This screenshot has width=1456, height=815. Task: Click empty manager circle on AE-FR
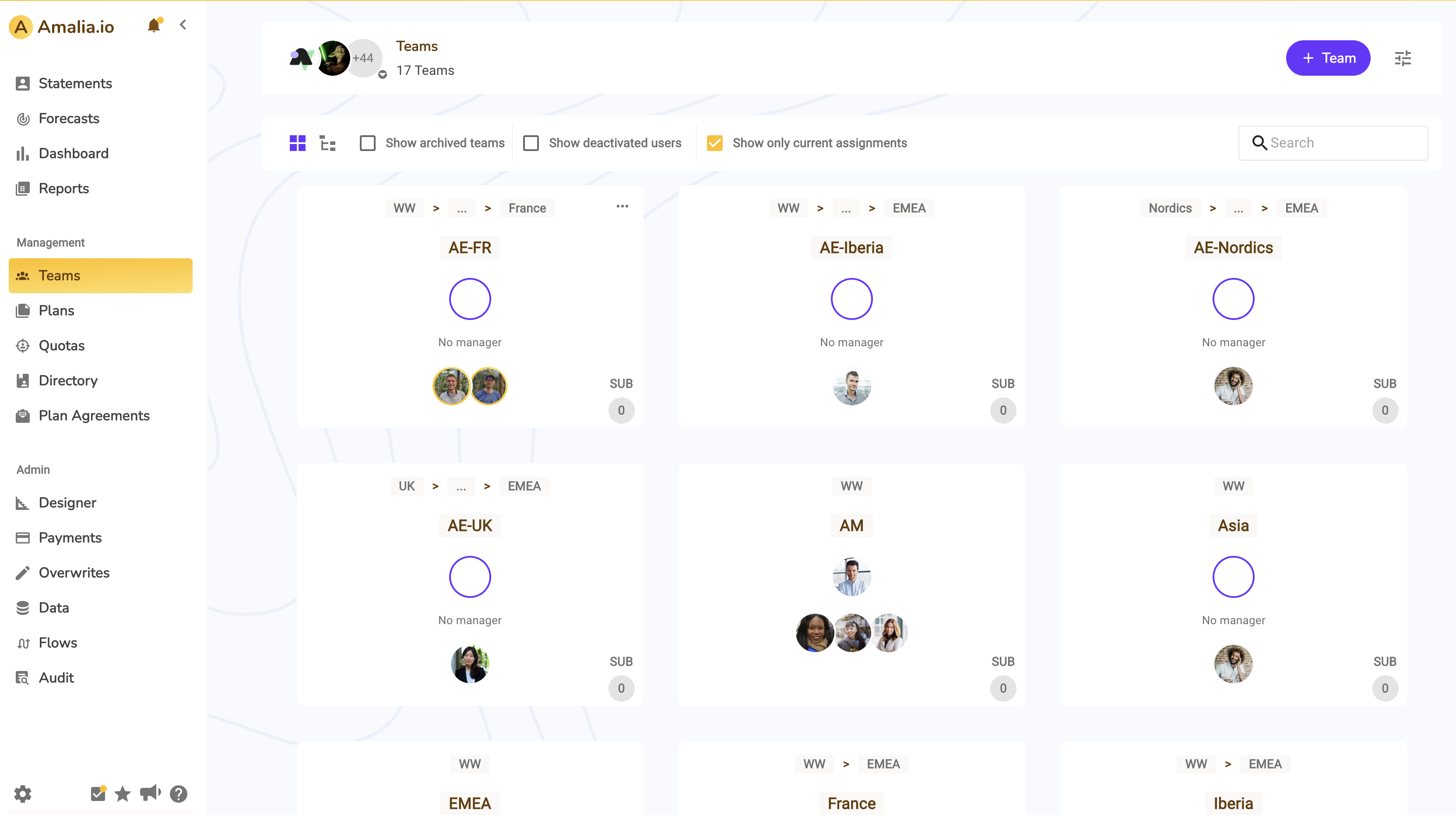470,299
